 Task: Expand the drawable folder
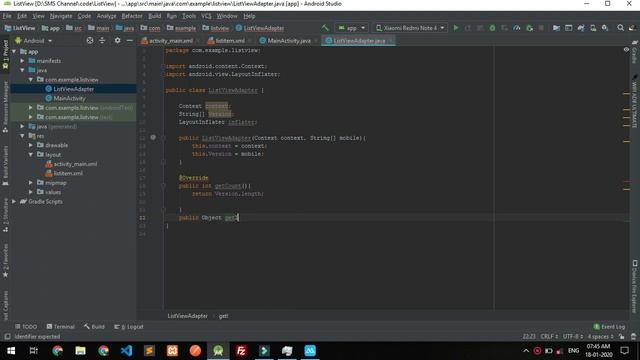(x=31, y=145)
